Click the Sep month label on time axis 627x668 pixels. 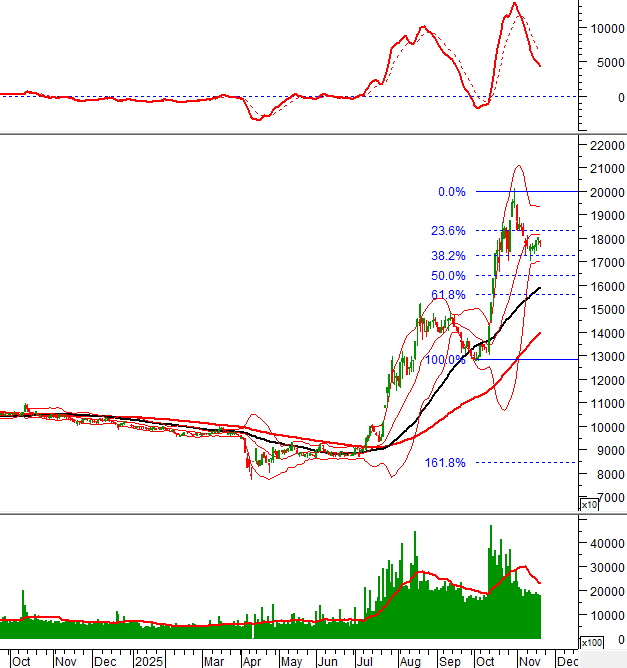451,661
